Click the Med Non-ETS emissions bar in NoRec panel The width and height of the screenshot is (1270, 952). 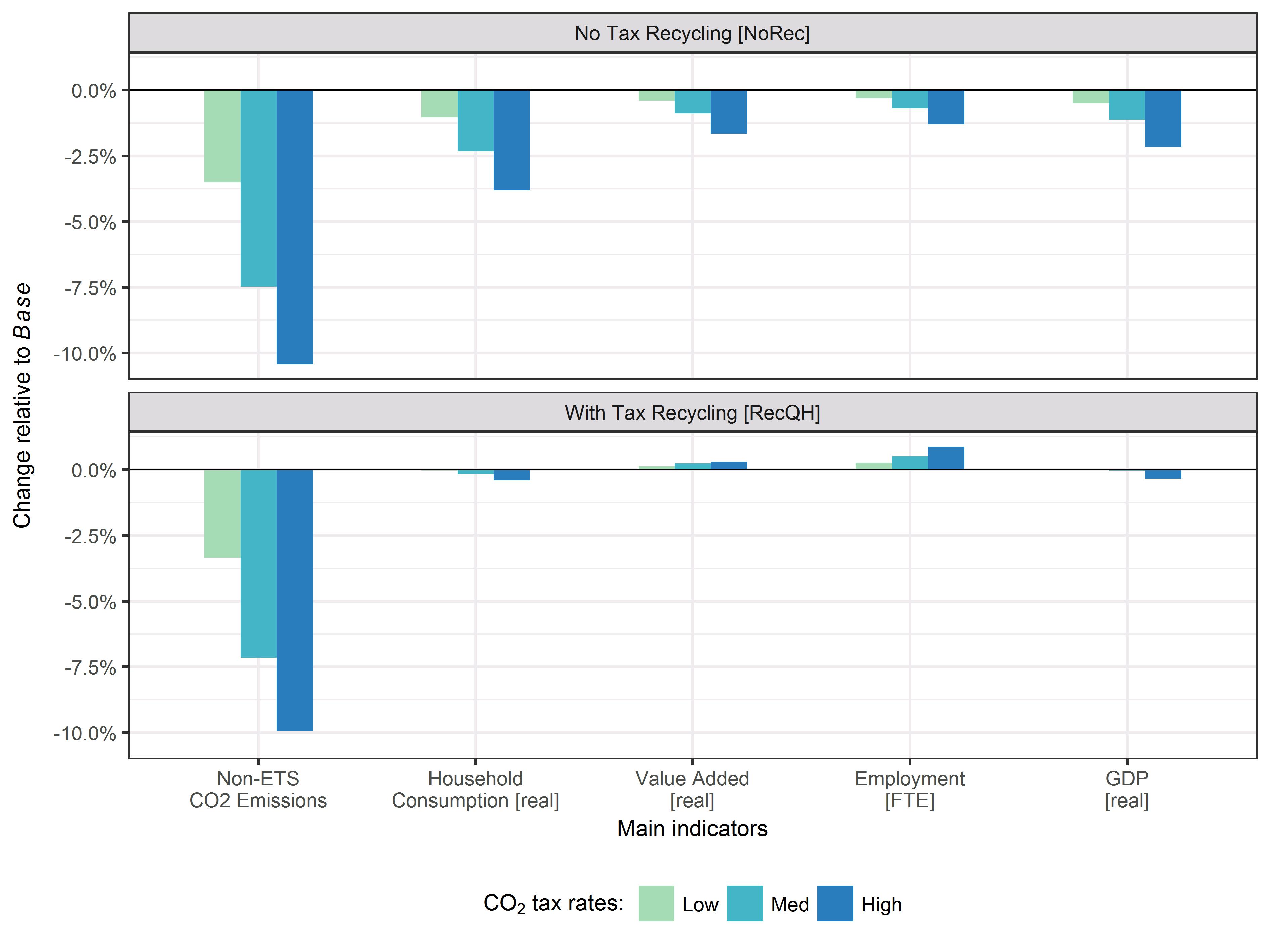(258, 188)
